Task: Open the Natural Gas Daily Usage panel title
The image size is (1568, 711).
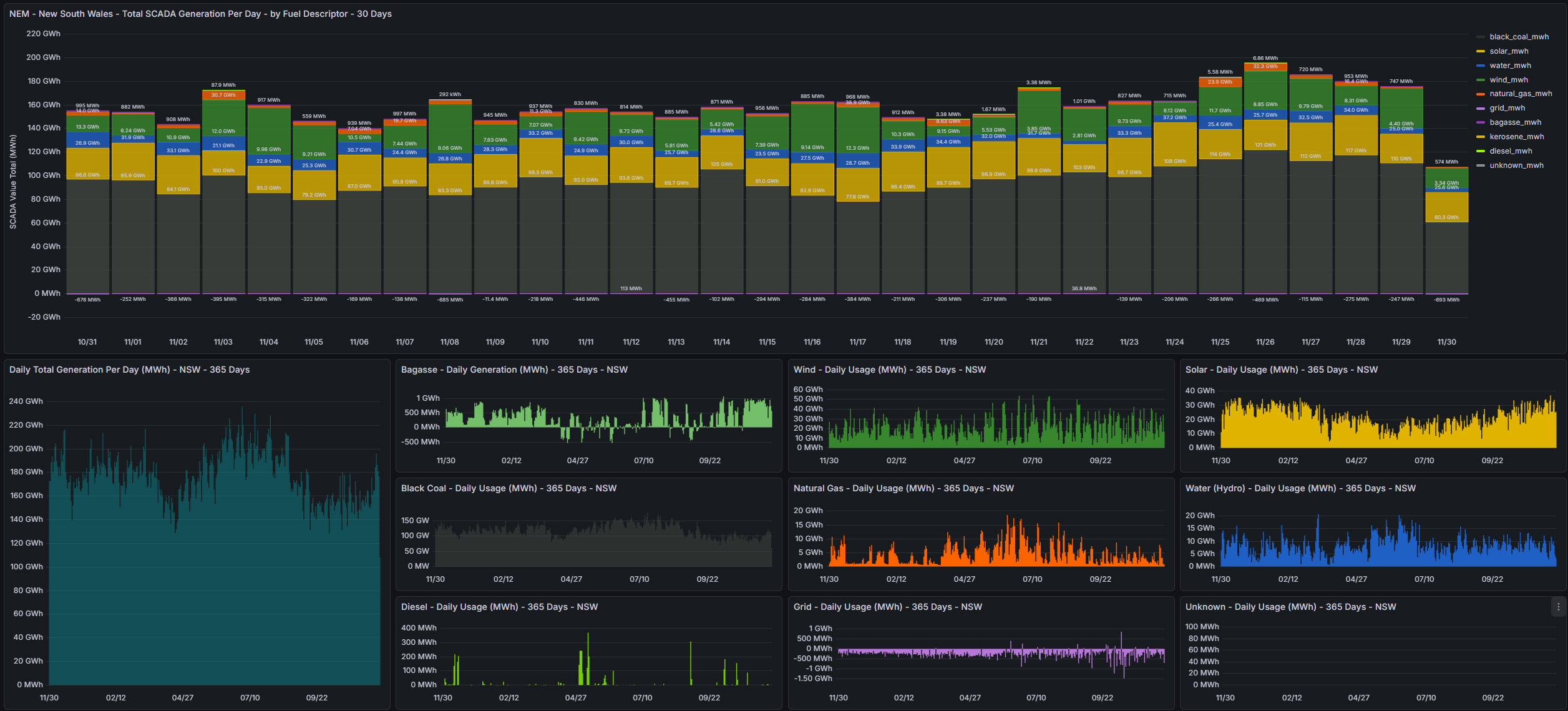Action: tap(903, 488)
